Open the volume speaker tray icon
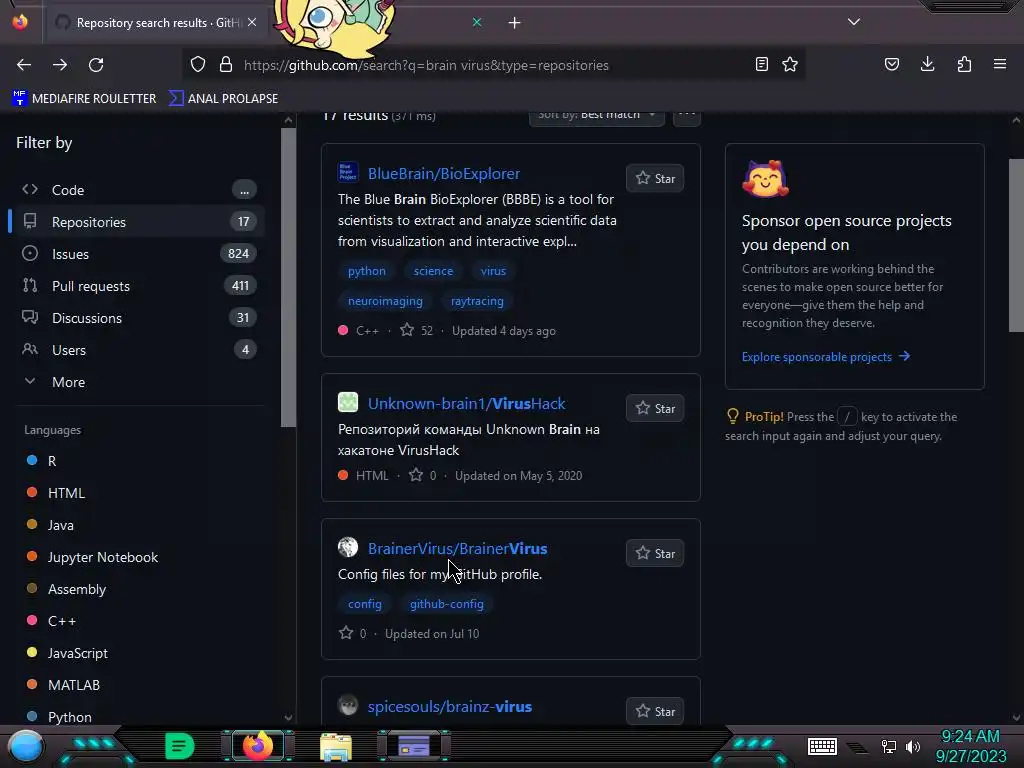 pos(913,746)
